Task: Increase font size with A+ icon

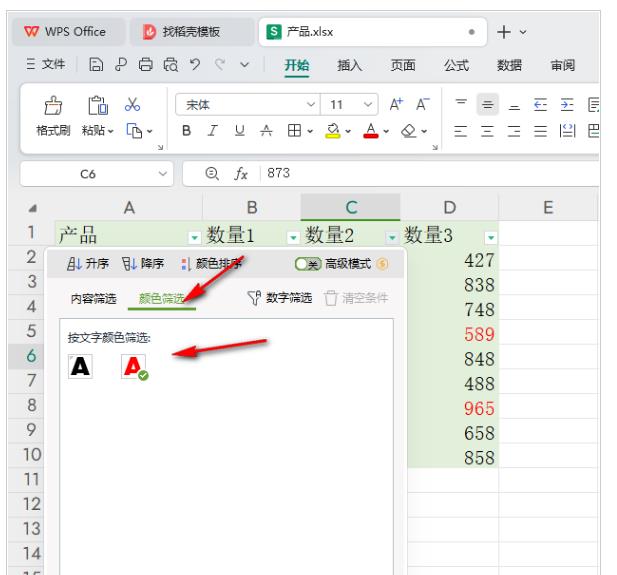Action: click(396, 104)
